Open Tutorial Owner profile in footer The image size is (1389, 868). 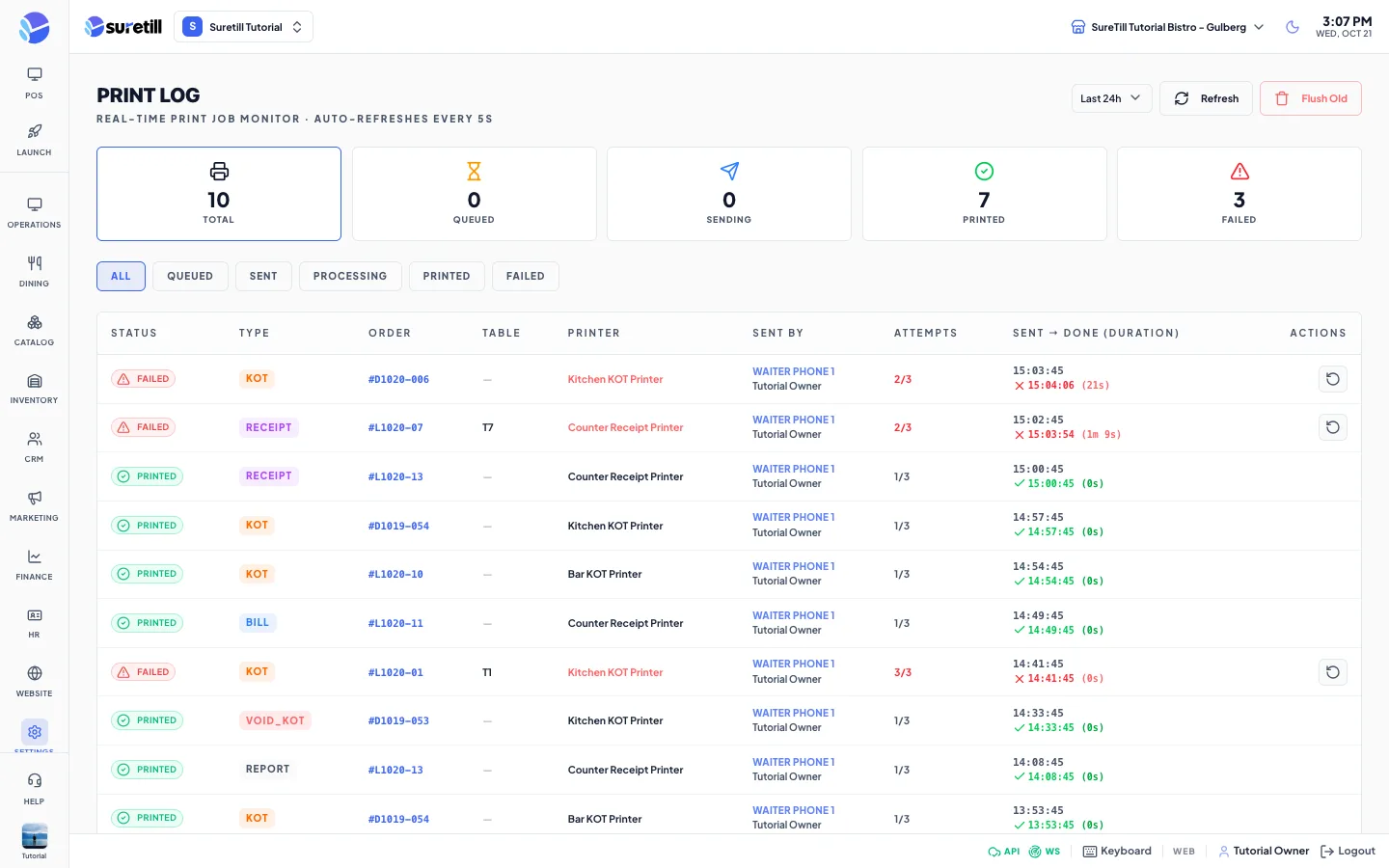tap(1264, 852)
